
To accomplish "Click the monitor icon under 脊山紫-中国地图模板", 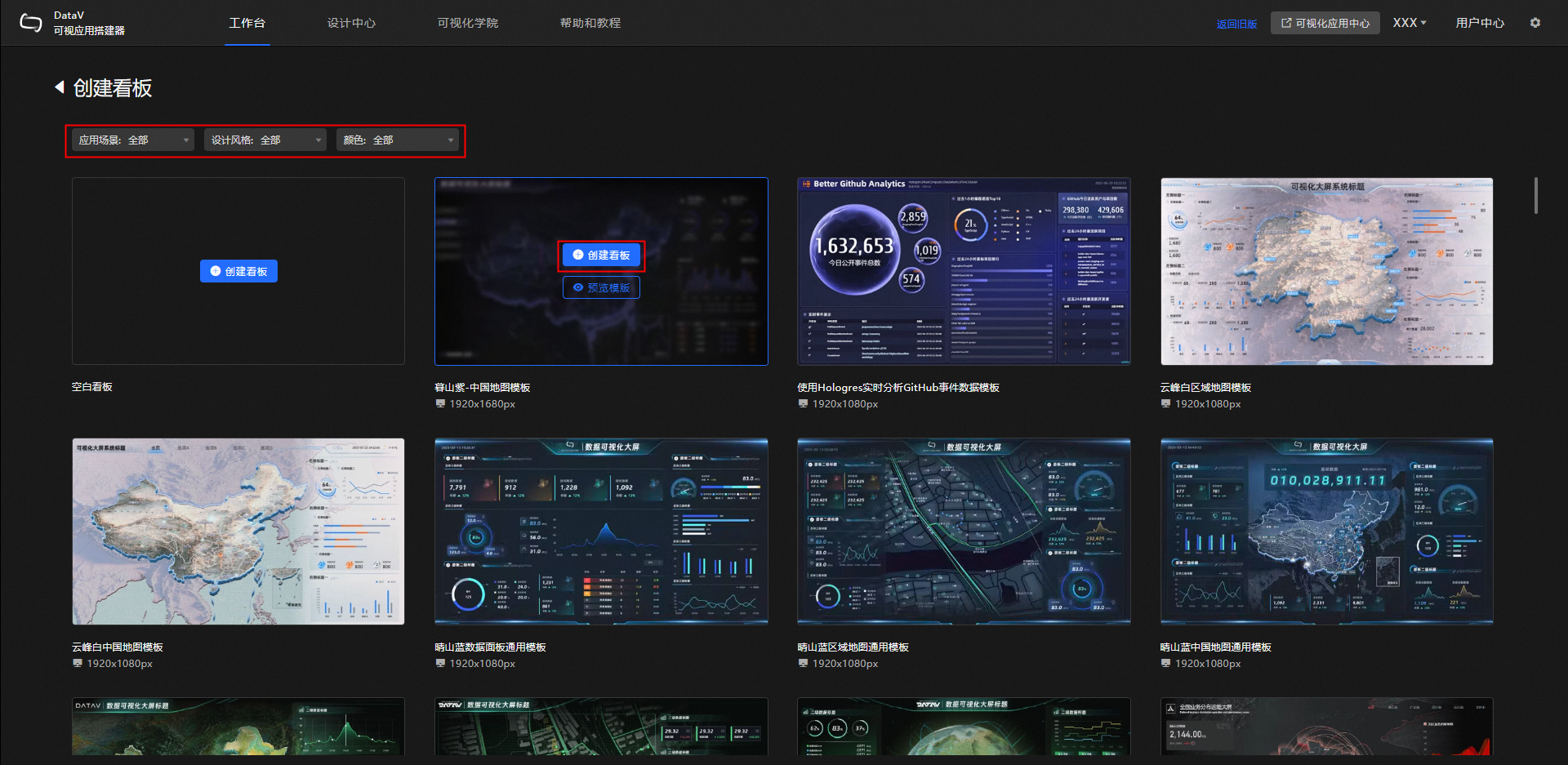I will [440, 403].
